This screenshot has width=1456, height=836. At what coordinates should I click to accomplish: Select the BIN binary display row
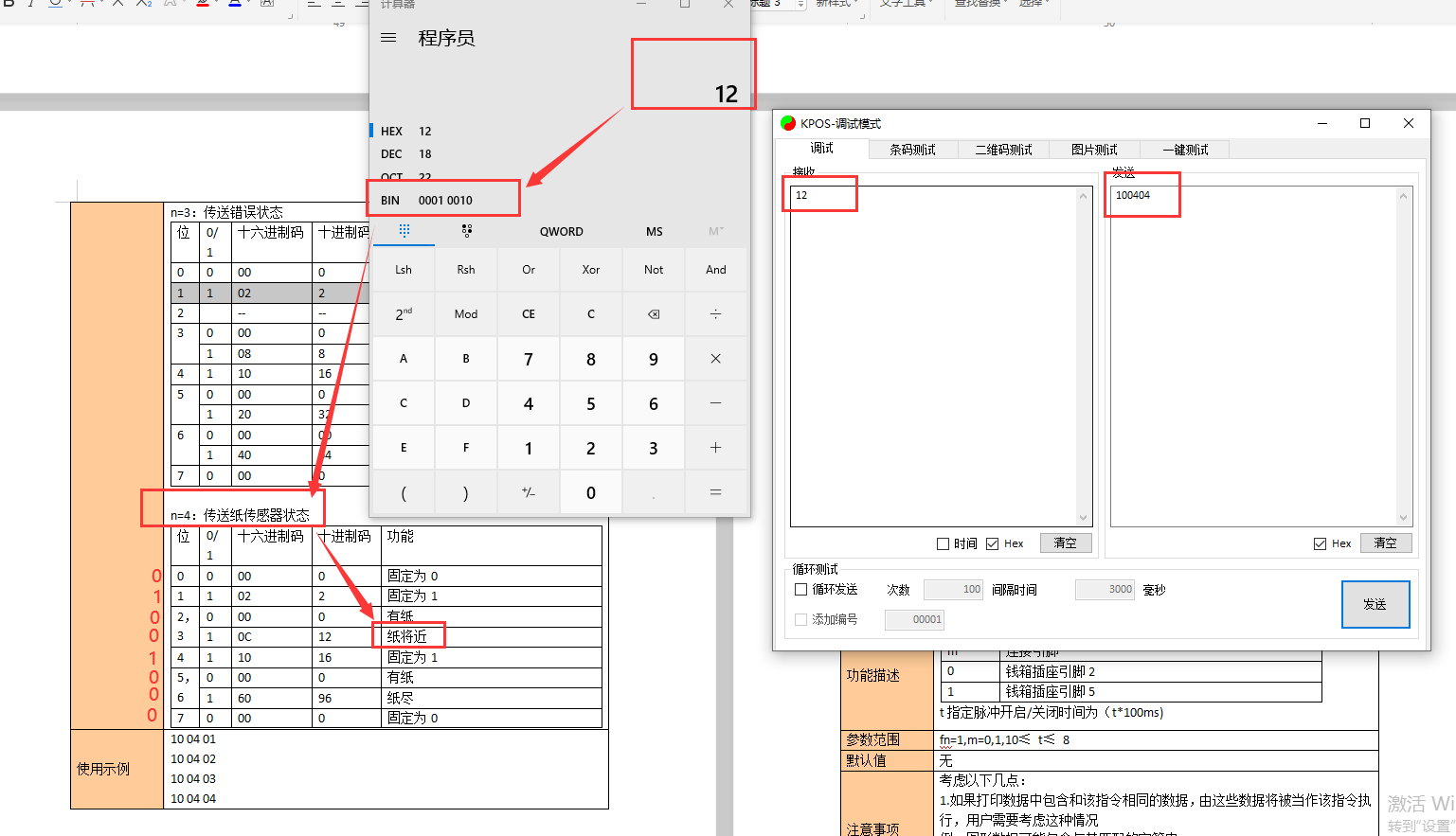445,200
